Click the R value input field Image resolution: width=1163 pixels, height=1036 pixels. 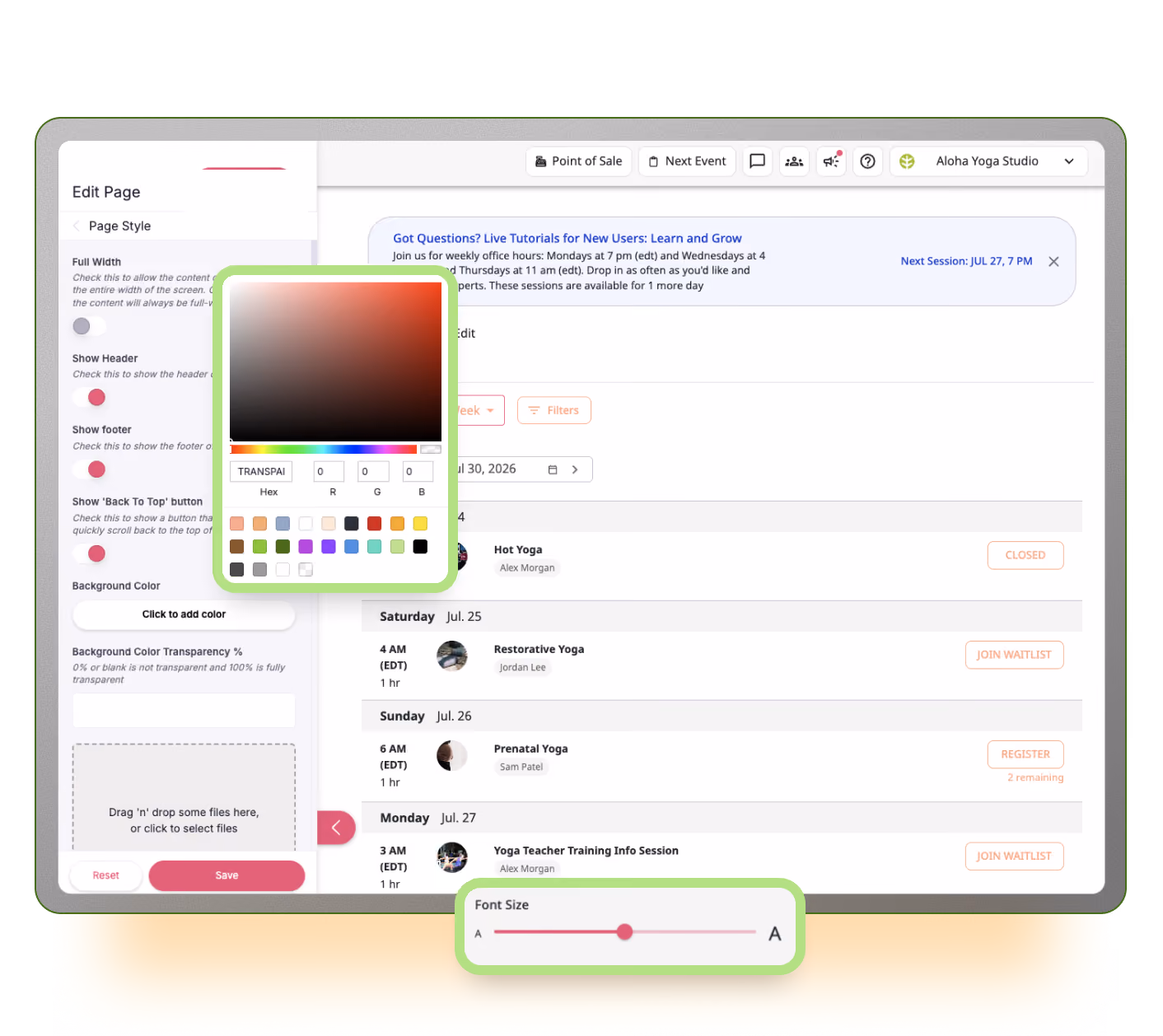coord(329,471)
